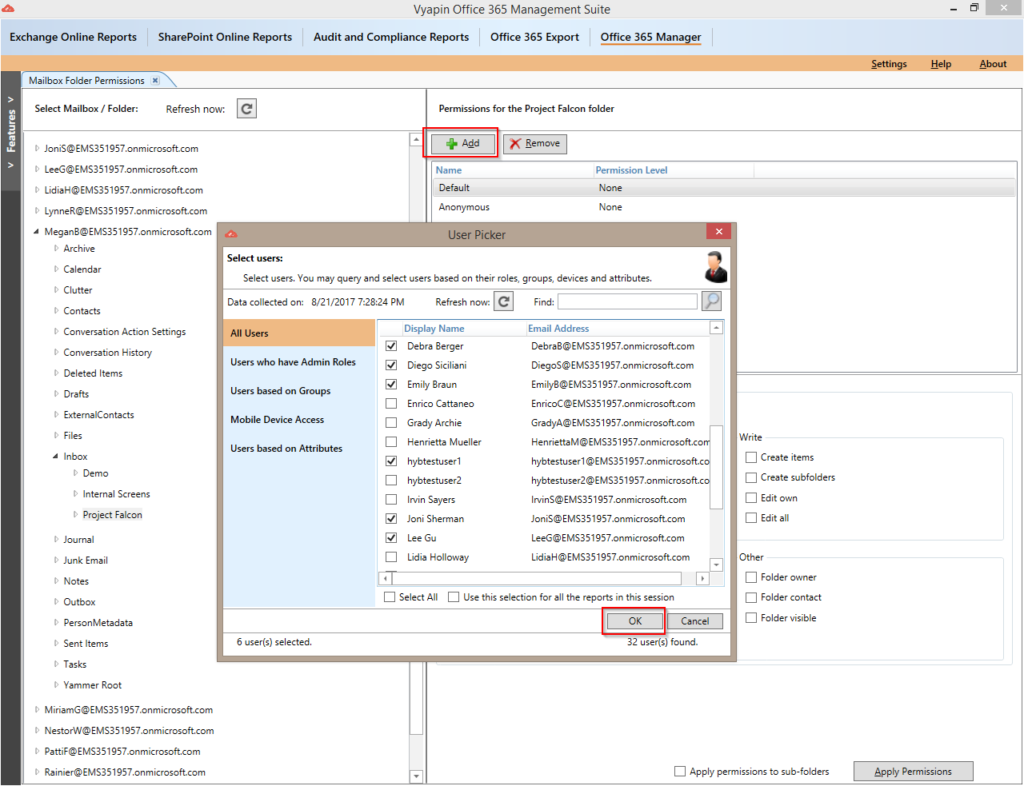Viewport: 1024px width, 786px height.
Task: Switch to SharePoint Online Reports
Action: (225, 37)
